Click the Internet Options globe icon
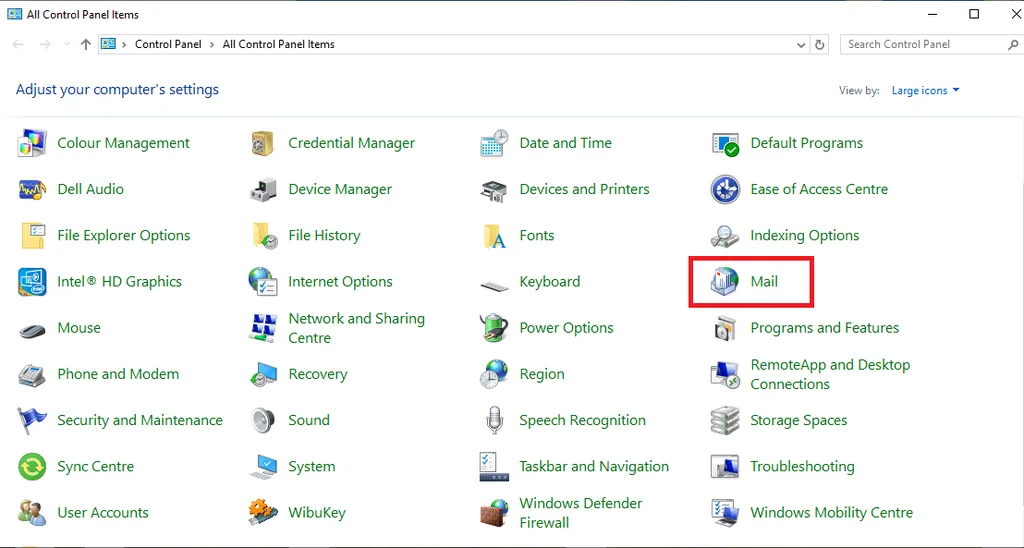1024x548 pixels. point(263,282)
